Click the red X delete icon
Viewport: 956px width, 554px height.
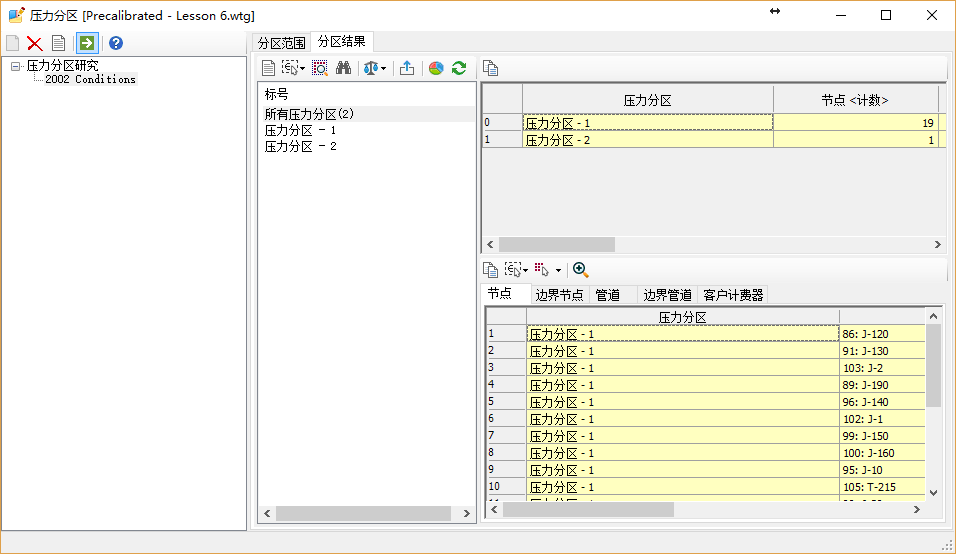coord(35,43)
